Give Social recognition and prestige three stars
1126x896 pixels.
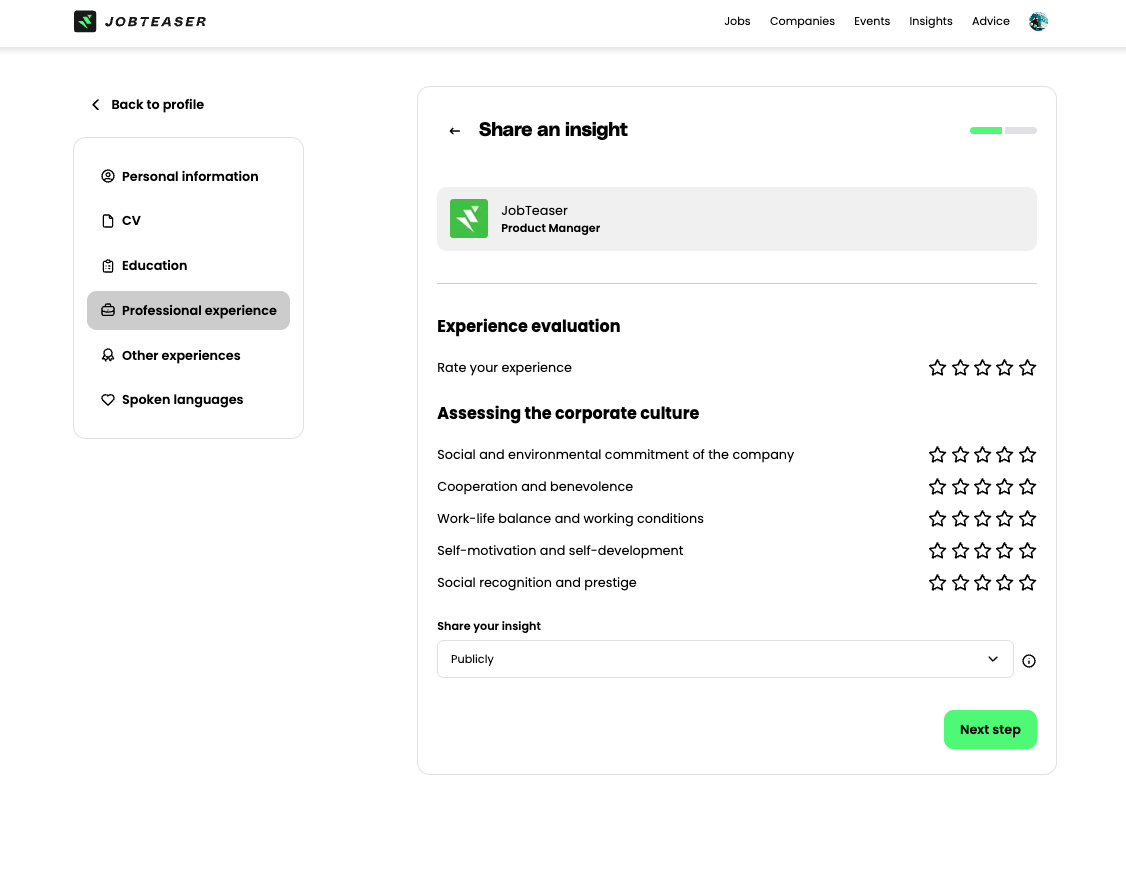point(982,582)
